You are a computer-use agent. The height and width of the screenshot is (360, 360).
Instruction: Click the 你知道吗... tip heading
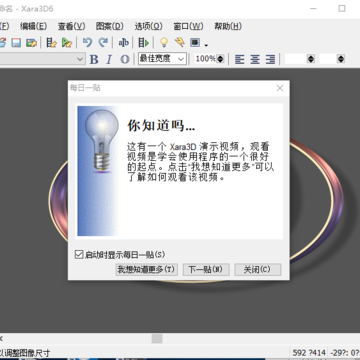[161, 126]
